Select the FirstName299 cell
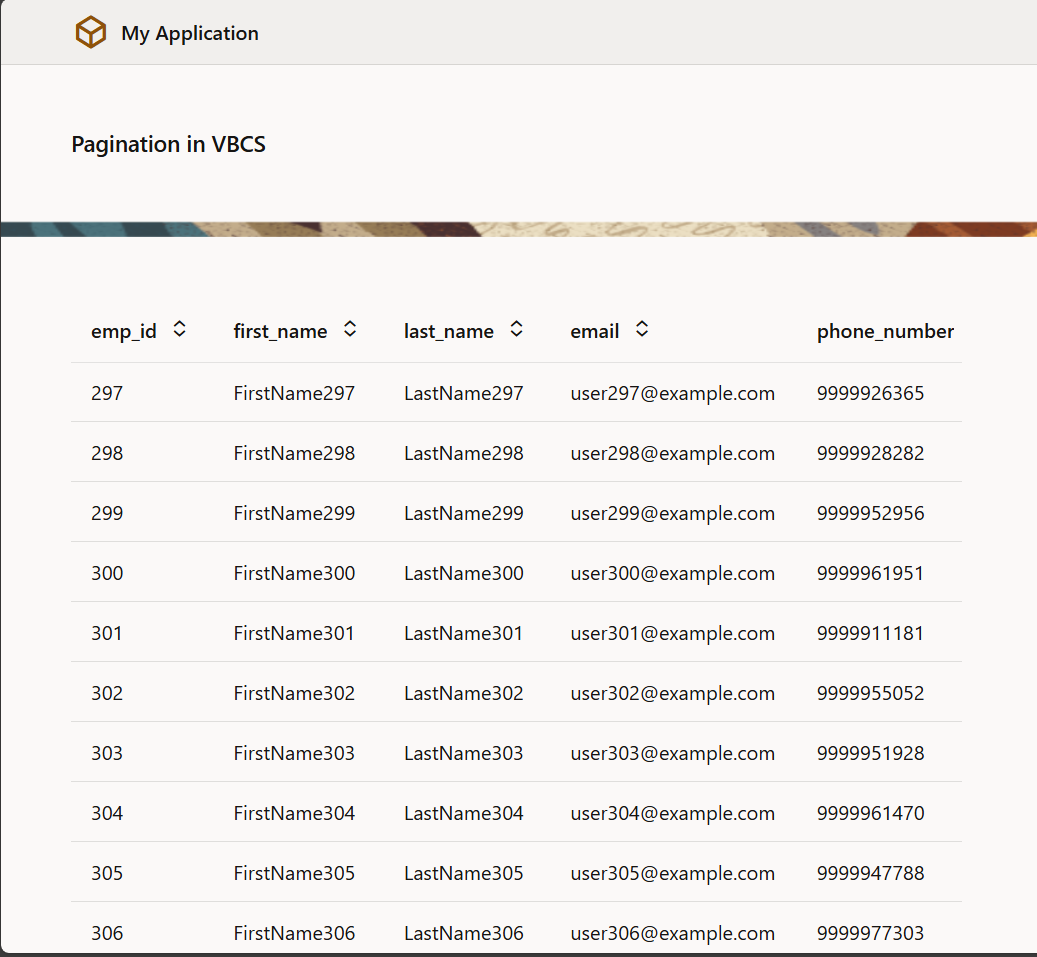This screenshot has width=1037, height=957. [294, 513]
